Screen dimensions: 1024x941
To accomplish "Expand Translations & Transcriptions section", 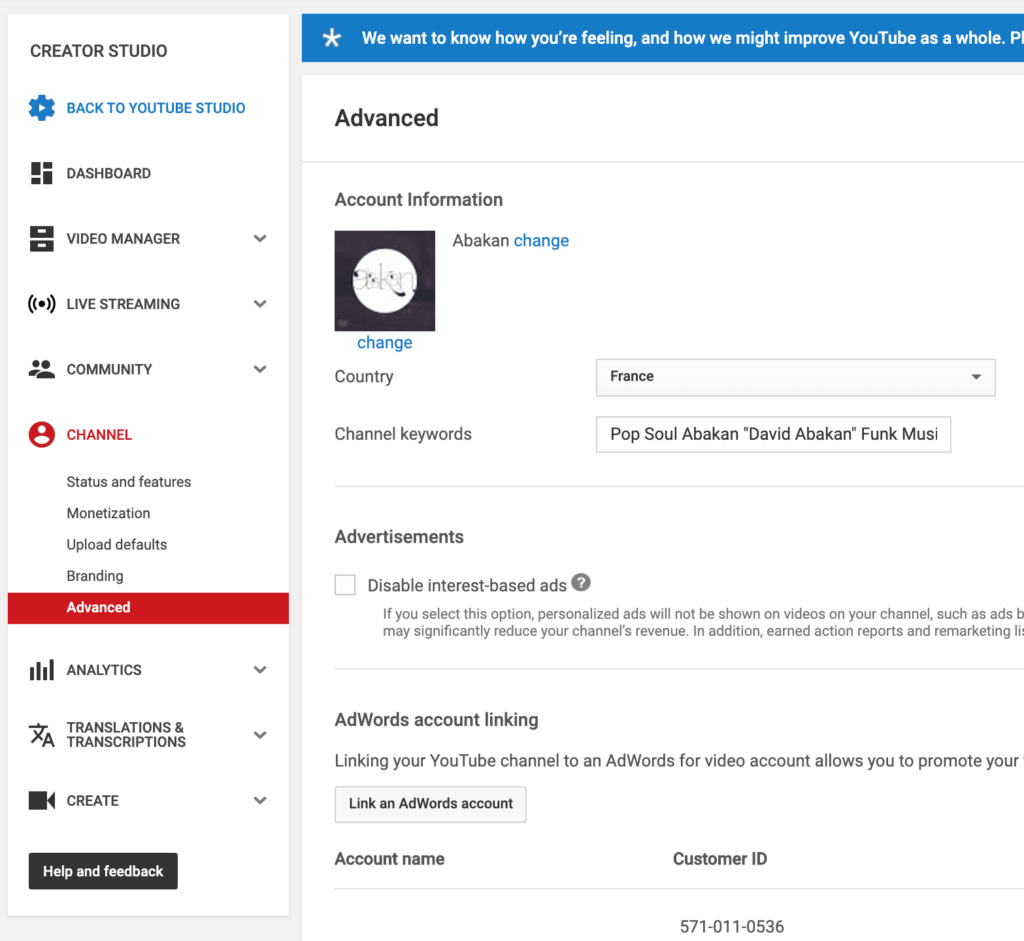I will (x=260, y=735).
